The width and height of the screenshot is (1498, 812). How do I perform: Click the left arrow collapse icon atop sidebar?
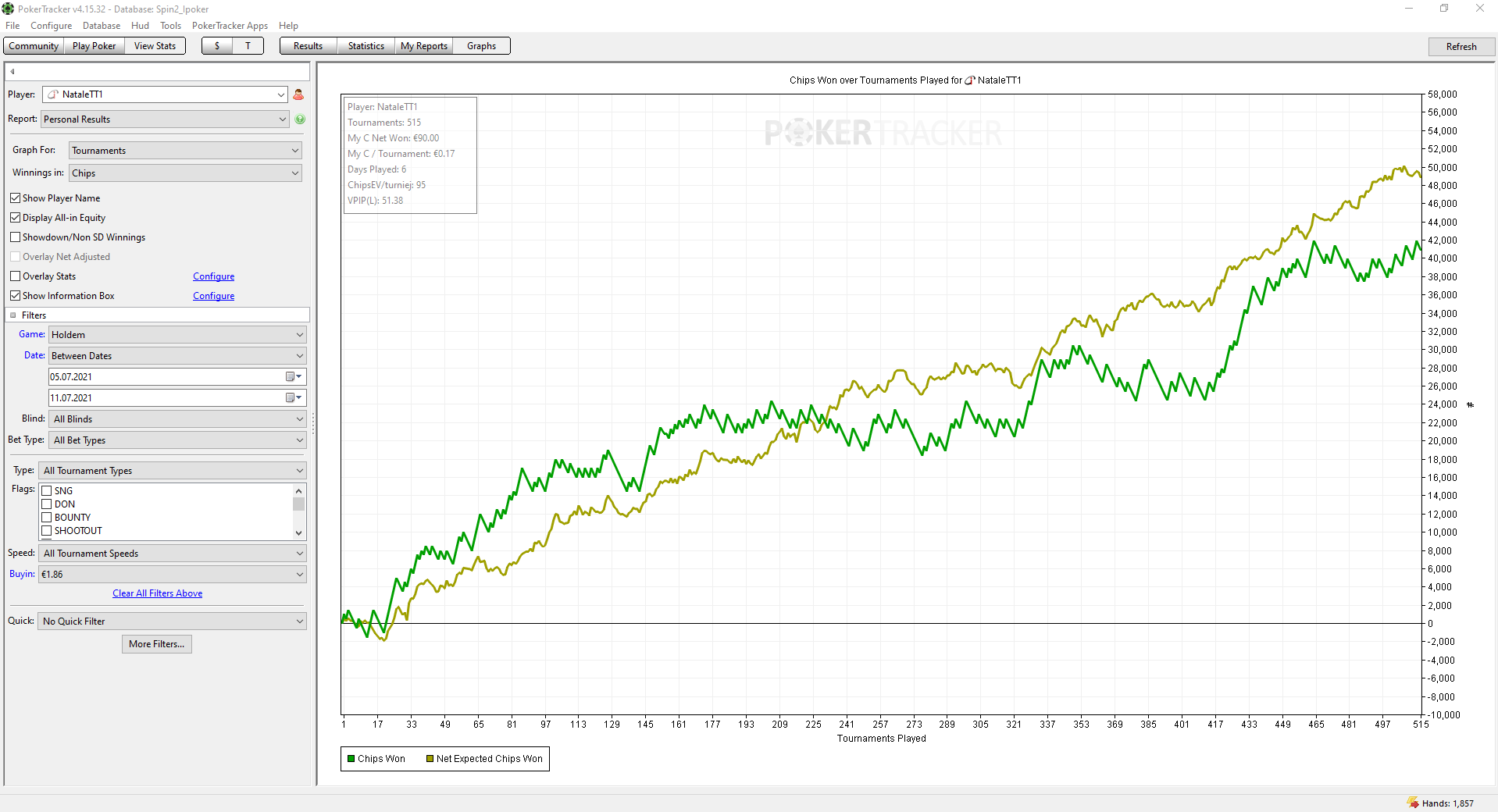pos(12,72)
